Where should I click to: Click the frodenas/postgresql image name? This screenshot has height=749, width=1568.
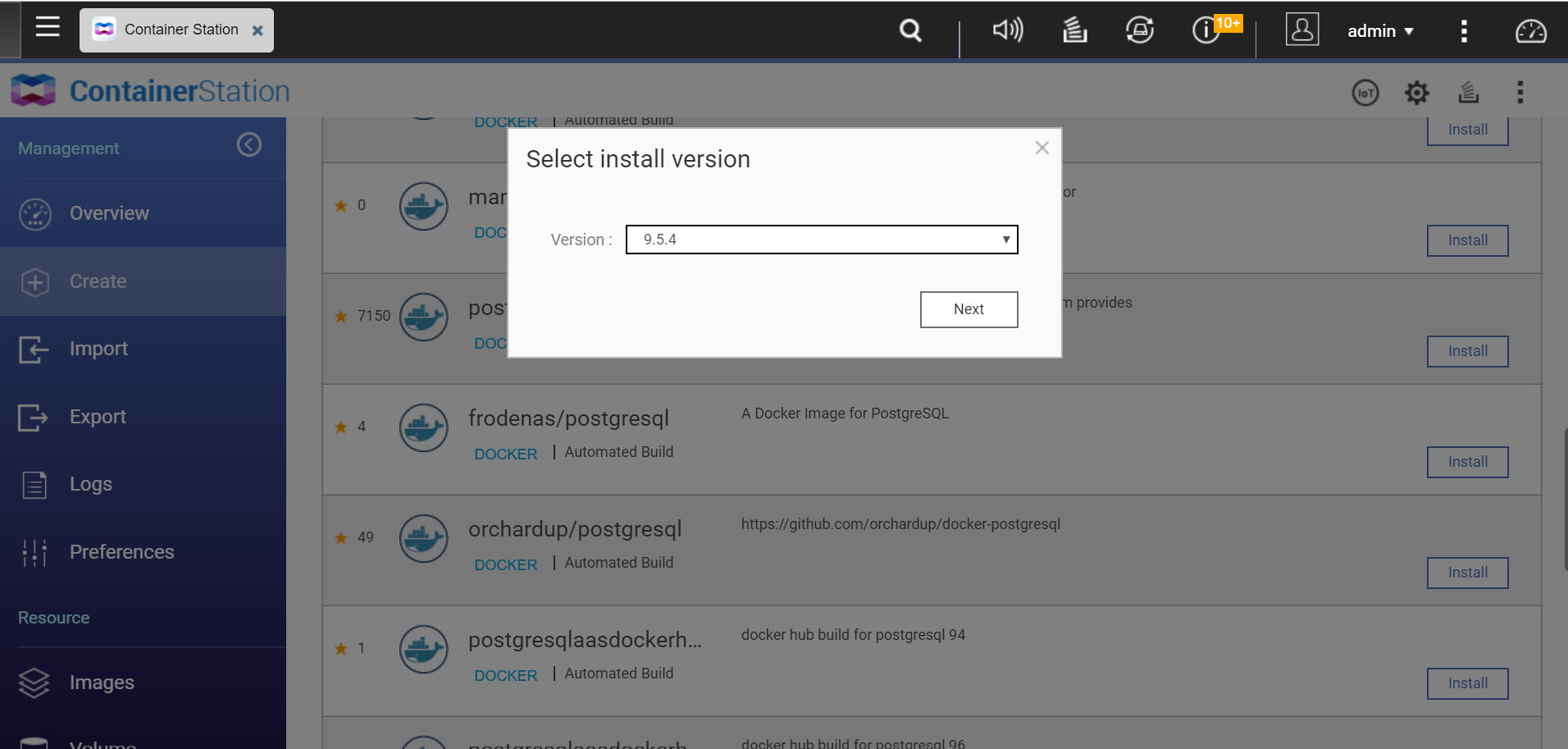(568, 418)
